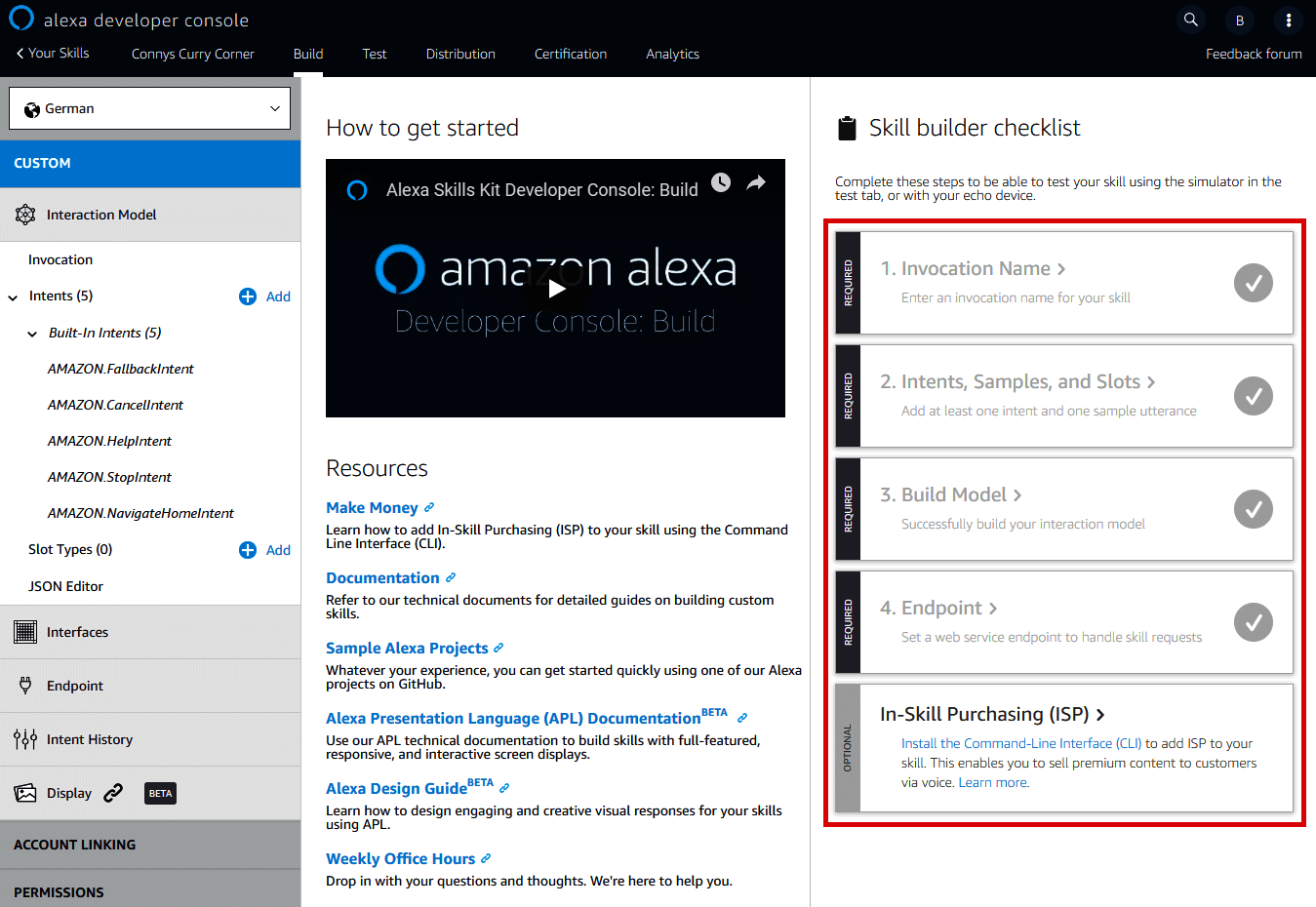Collapse the Built-In Intents group
Screen dimensions: 1316x907
(31, 333)
